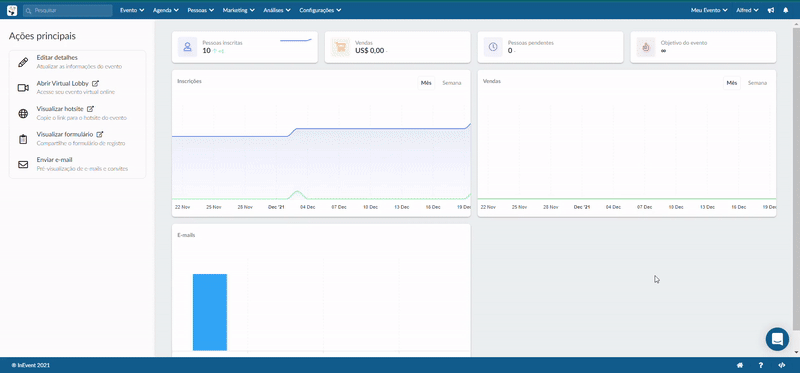Click the envelope Enviar e-mail icon
800x373 pixels.
tap(23, 164)
